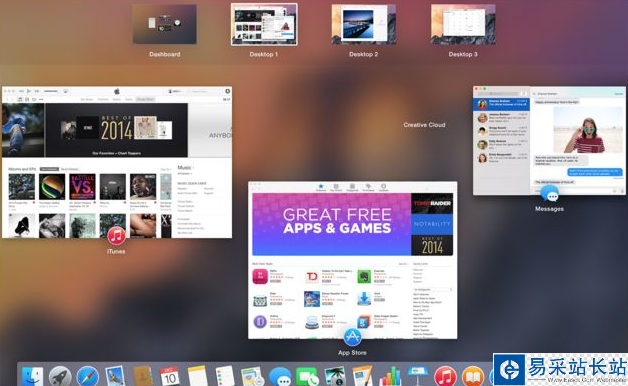Click App Store label under its window
The width and height of the screenshot is (628, 386).
[352, 353]
